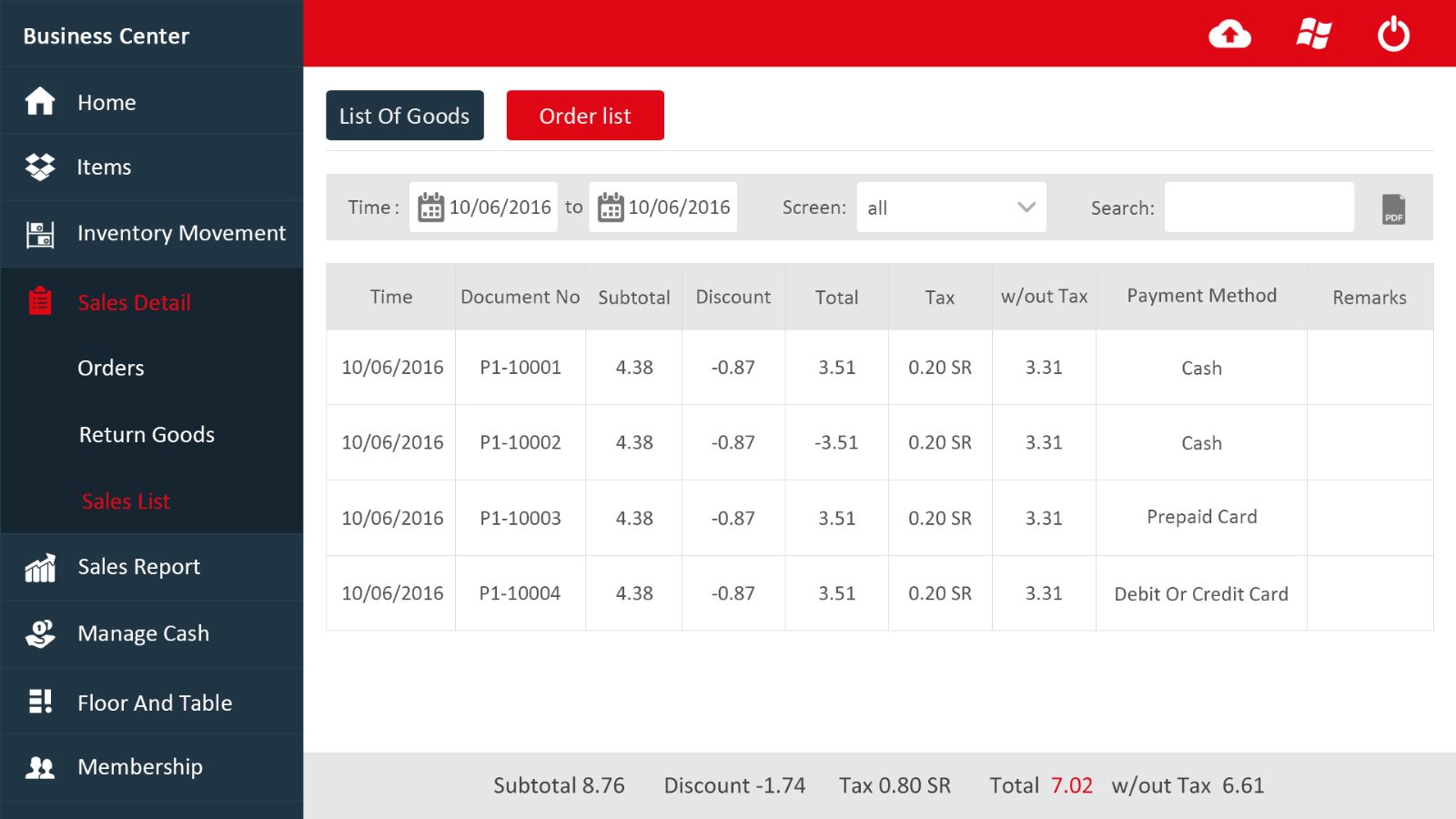Expand the Screen dropdown showing all
The width and height of the screenshot is (1456, 819).
[951, 207]
